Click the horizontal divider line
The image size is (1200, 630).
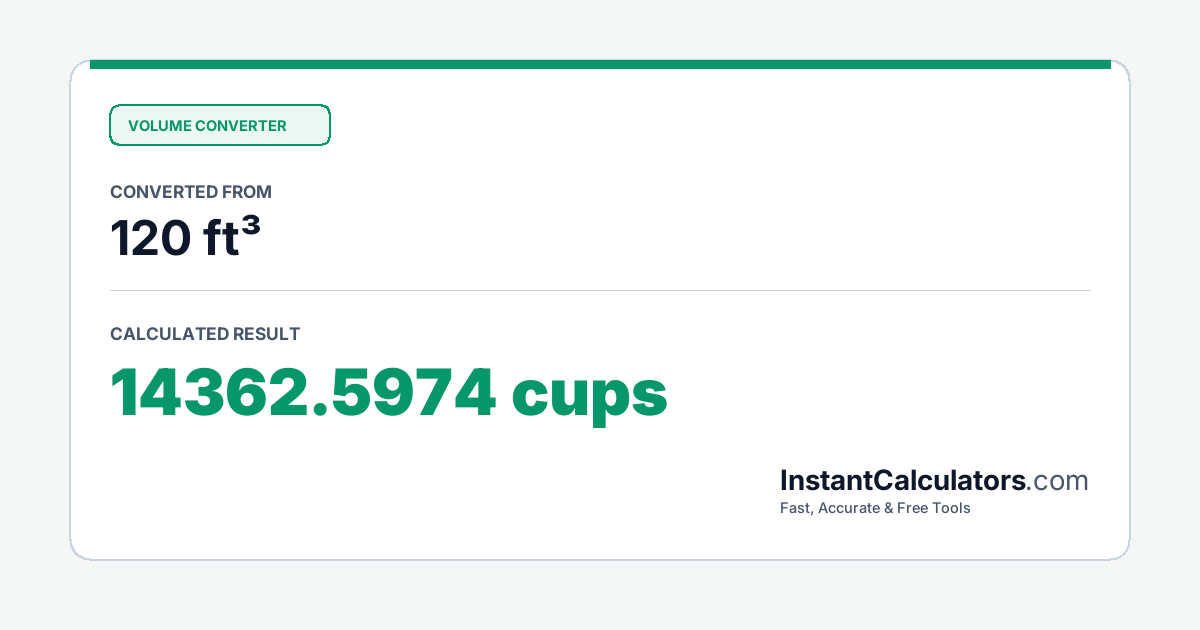[600, 291]
